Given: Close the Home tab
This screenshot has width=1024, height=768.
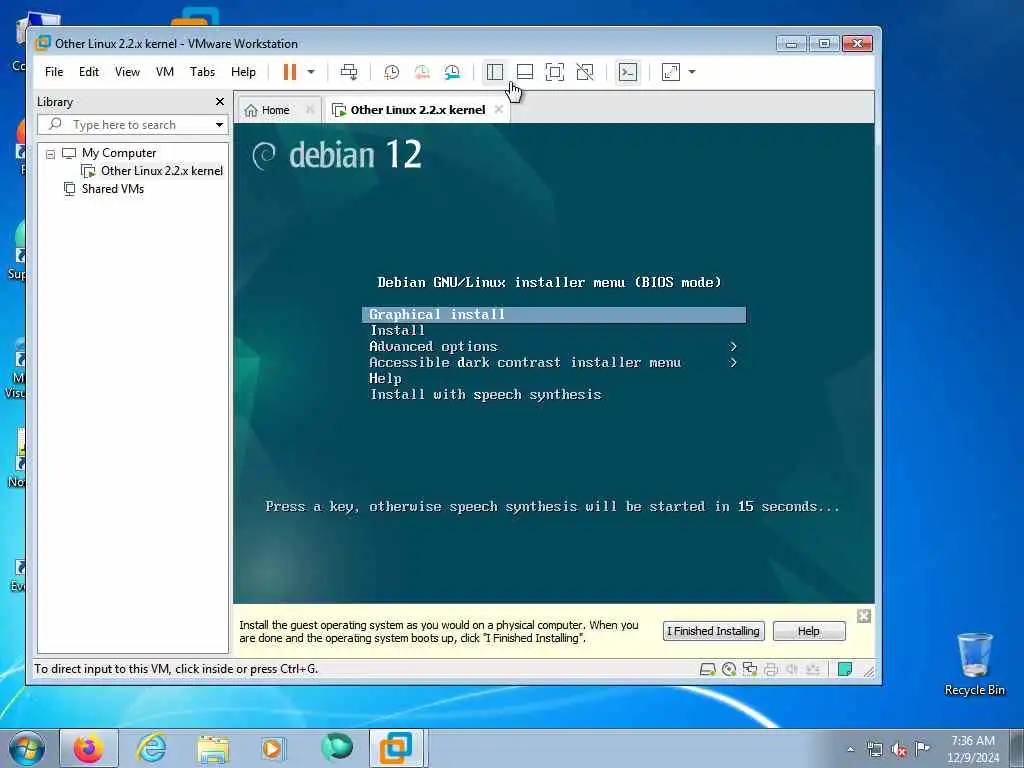Looking at the screenshot, I should 310,110.
